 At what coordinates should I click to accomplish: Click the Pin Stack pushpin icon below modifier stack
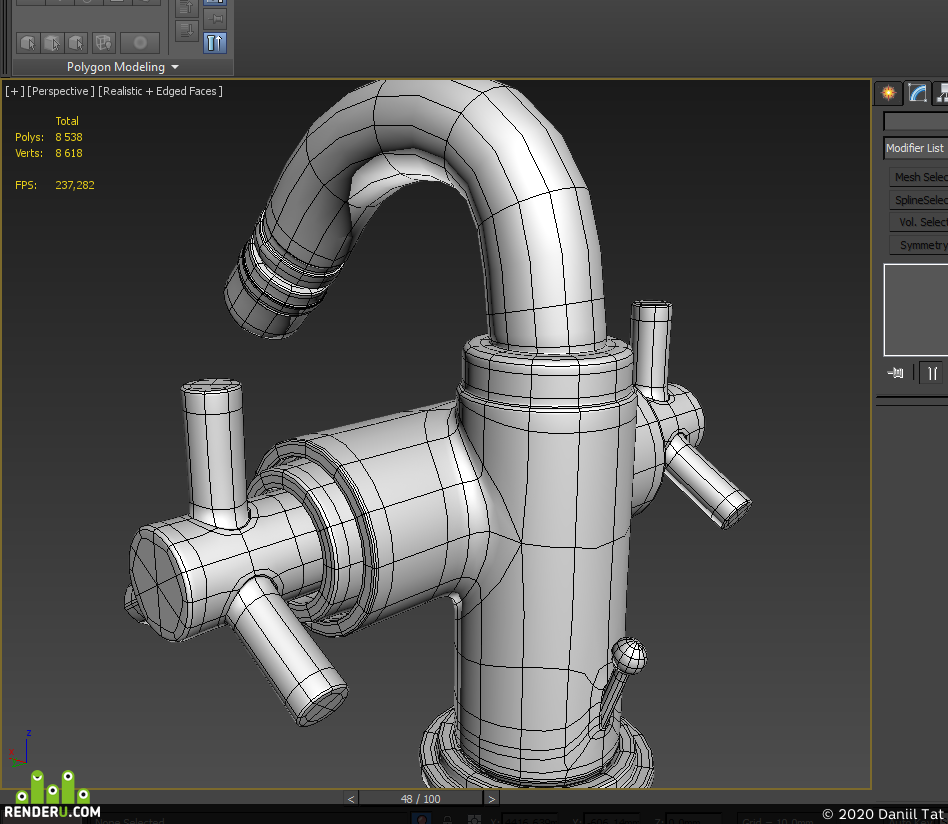click(895, 373)
